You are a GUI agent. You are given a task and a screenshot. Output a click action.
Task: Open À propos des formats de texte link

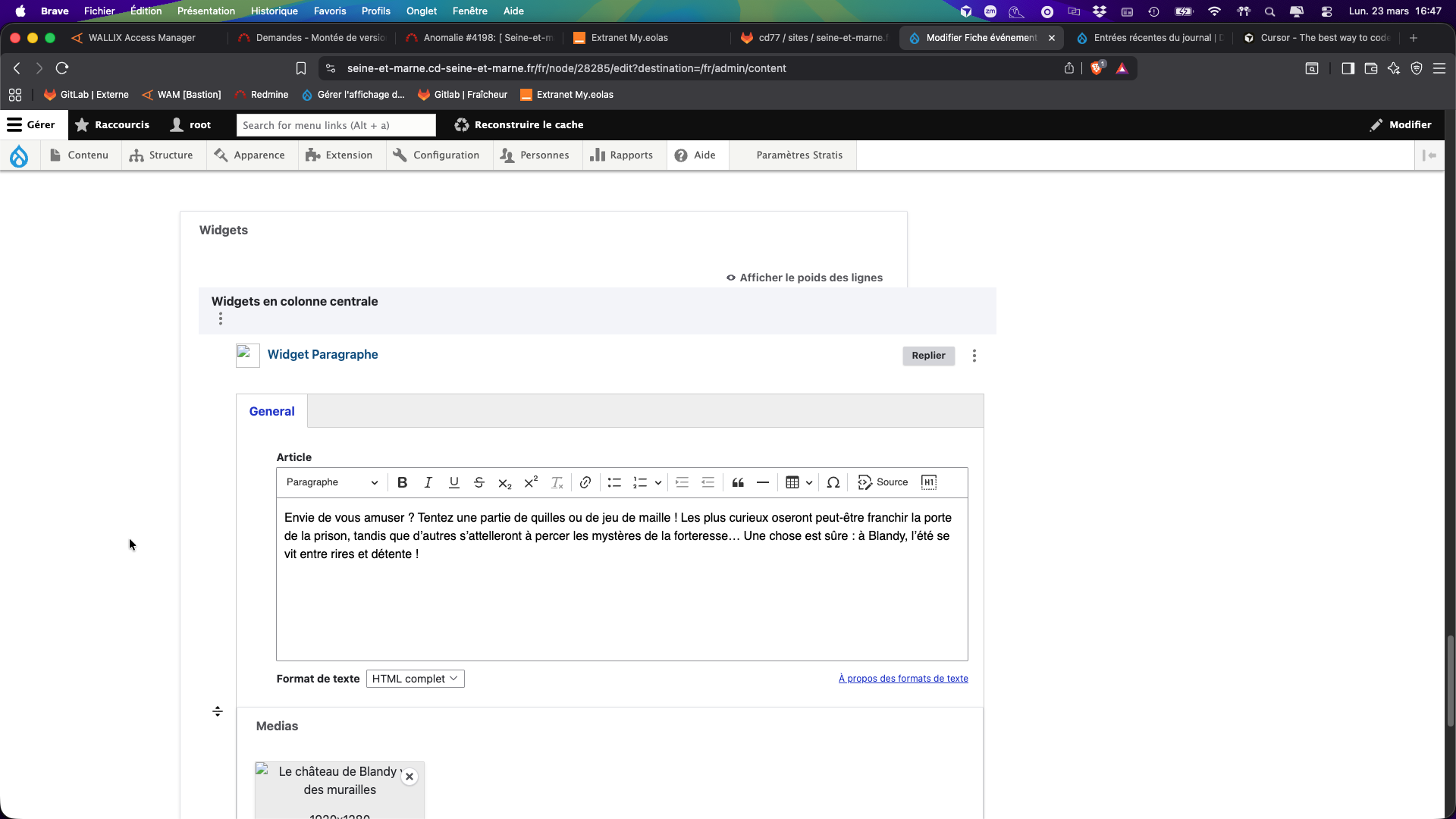902,679
